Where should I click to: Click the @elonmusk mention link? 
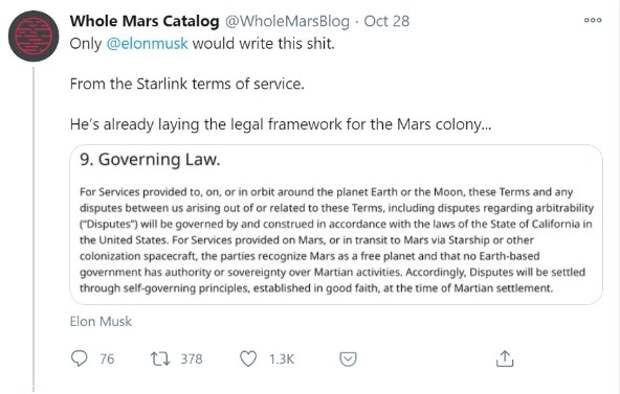coord(147,43)
